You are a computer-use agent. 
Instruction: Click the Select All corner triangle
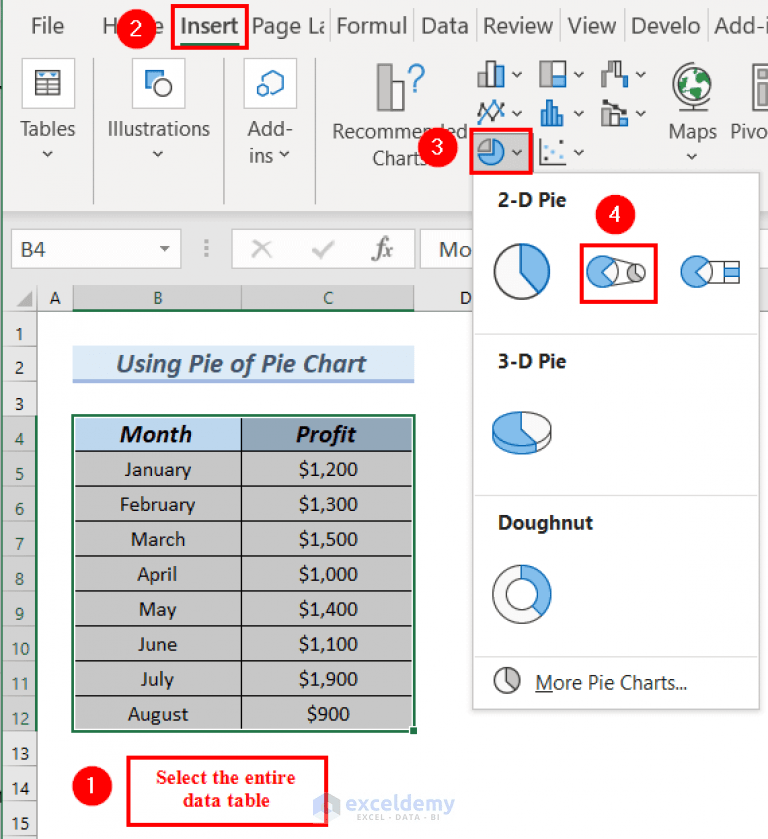pos(24,299)
